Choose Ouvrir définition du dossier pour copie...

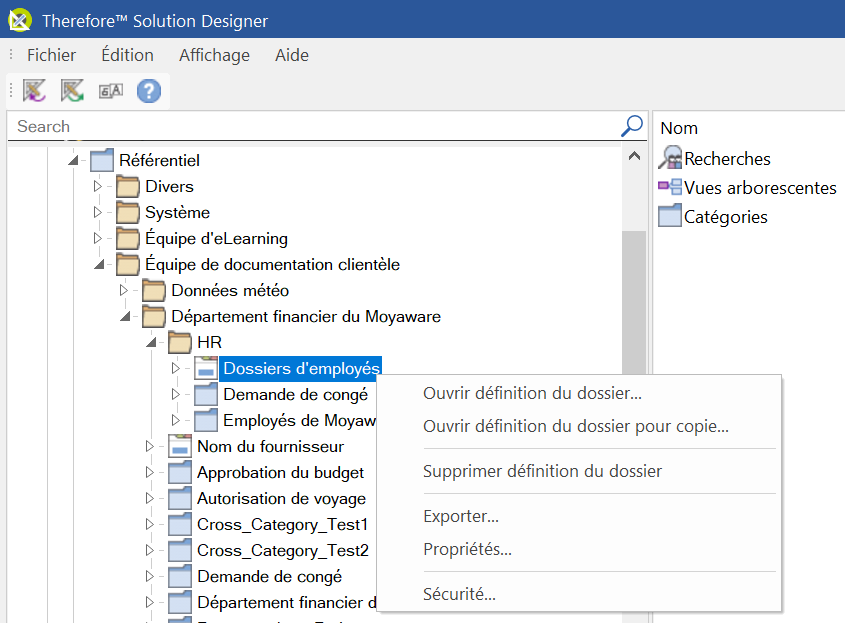579,426
